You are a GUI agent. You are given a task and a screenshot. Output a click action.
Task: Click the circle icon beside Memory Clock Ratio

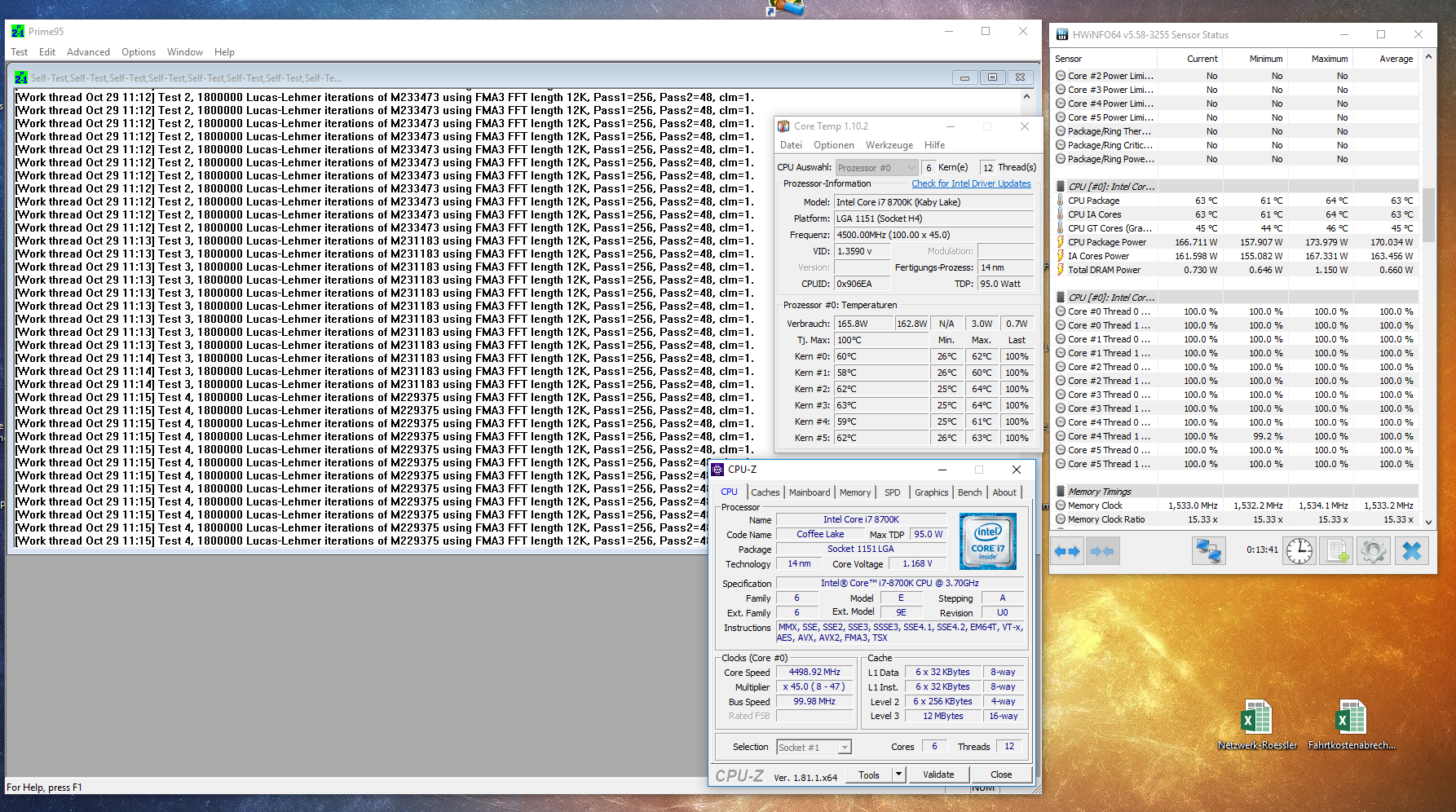pos(1061,519)
